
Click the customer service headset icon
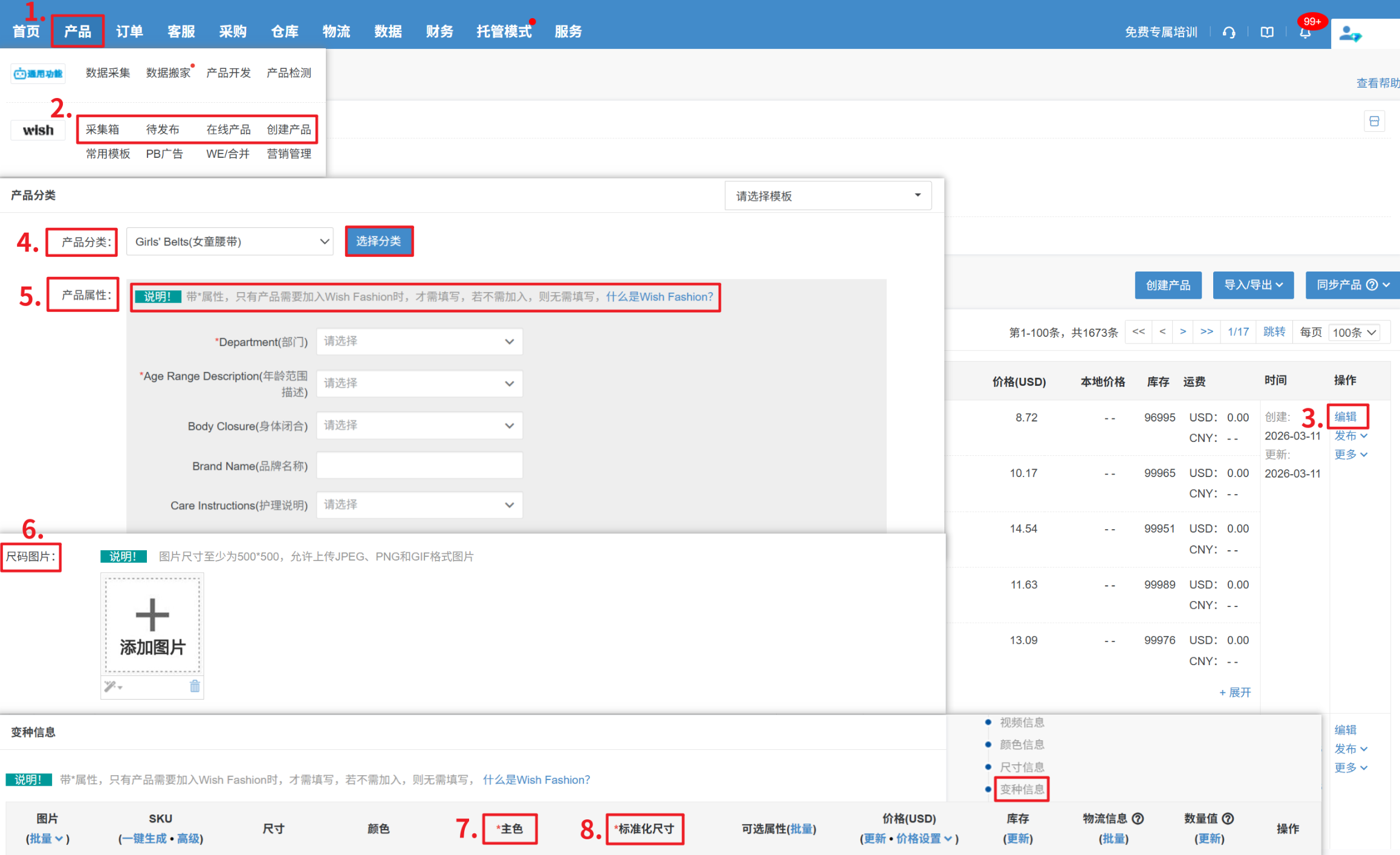(x=1228, y=32)
